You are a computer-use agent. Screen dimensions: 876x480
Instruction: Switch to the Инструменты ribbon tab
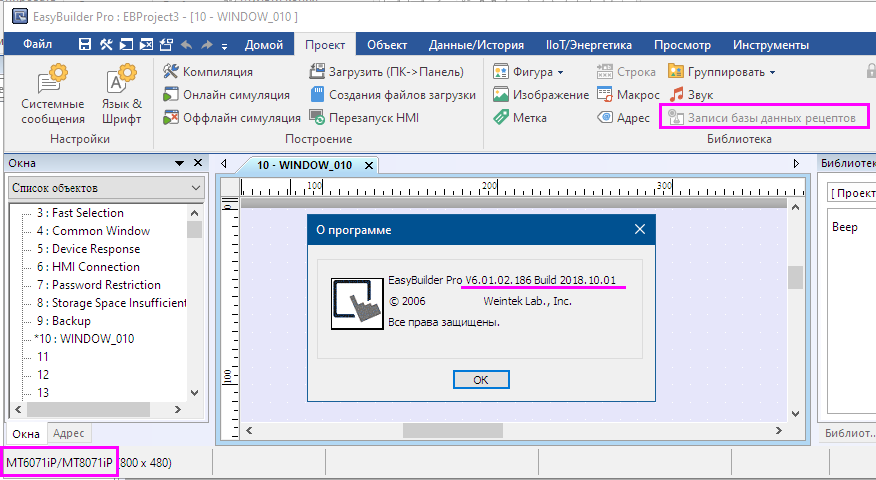click(x=771, y=45)
